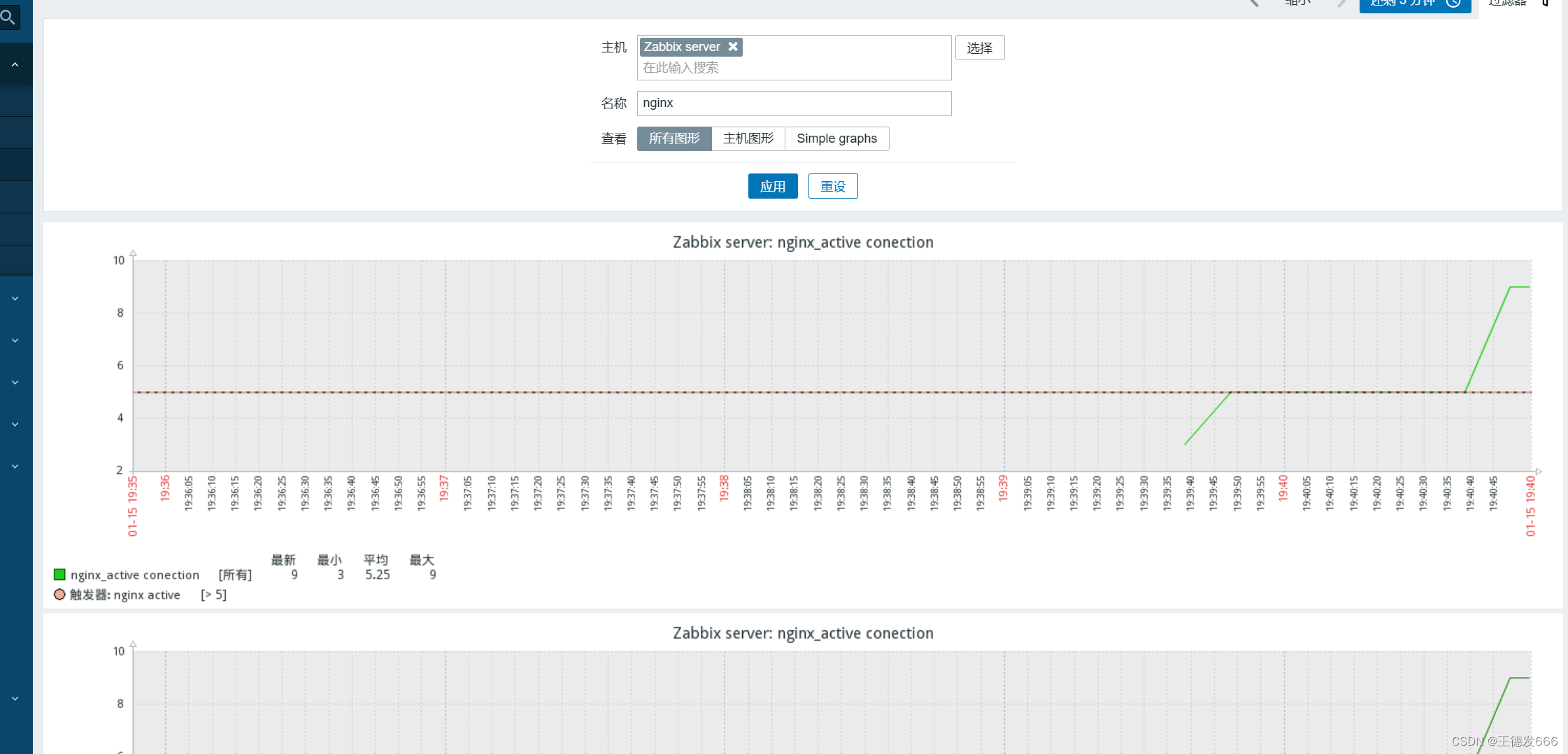Click the 查看 field label

614,139
